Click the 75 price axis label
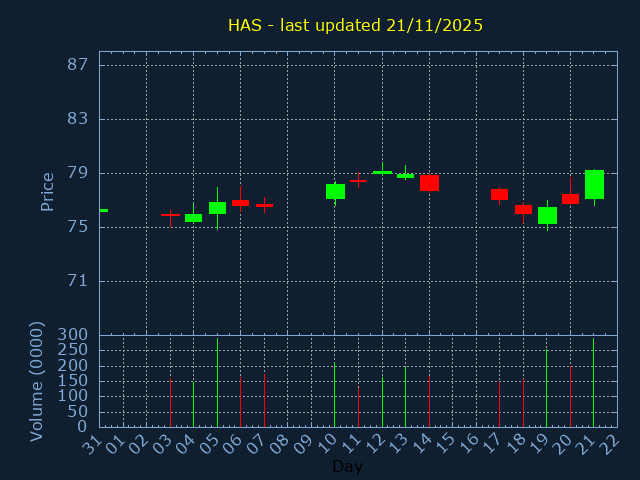Image resolution: width=640 pixels, height=480 pixels. tap(78, 227)
